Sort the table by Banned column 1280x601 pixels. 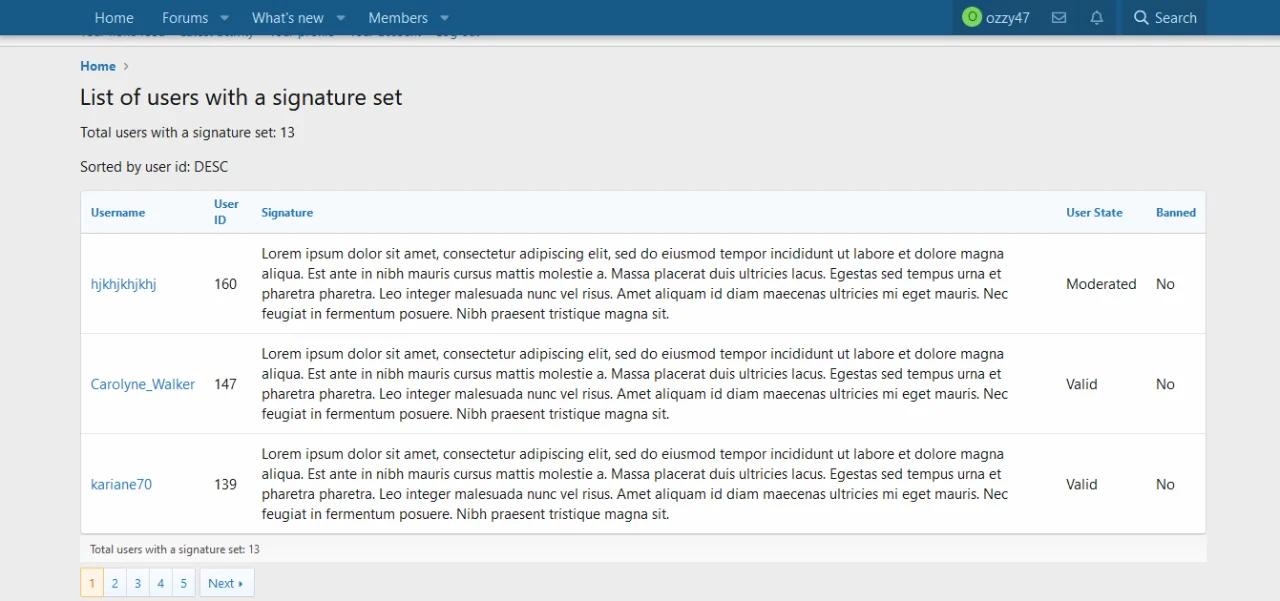click(1175, 212)
